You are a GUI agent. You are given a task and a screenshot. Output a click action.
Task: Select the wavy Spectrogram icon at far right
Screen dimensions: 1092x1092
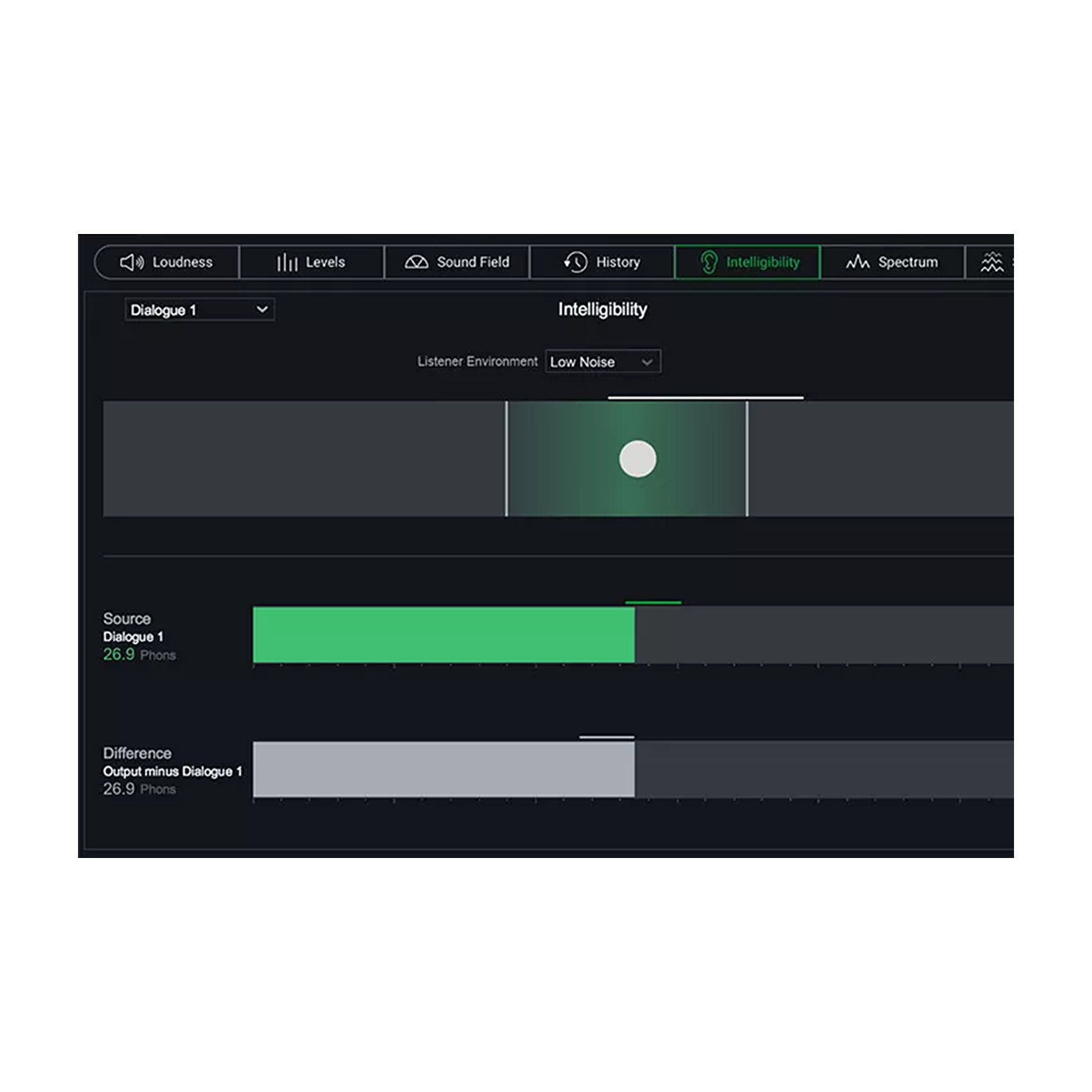point(992,262)
